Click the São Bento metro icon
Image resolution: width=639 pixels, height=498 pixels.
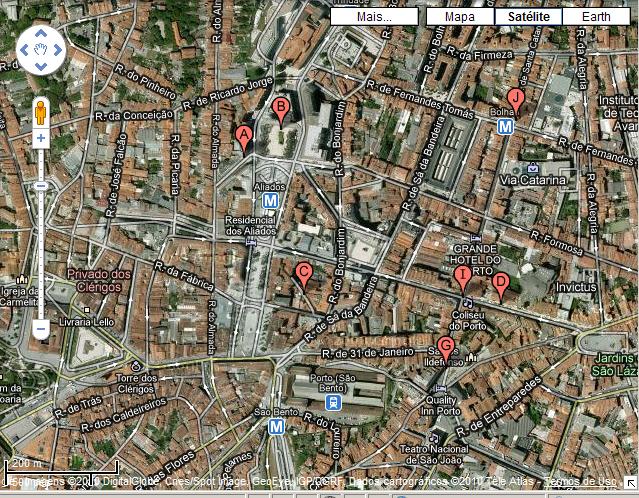point(276,427)
